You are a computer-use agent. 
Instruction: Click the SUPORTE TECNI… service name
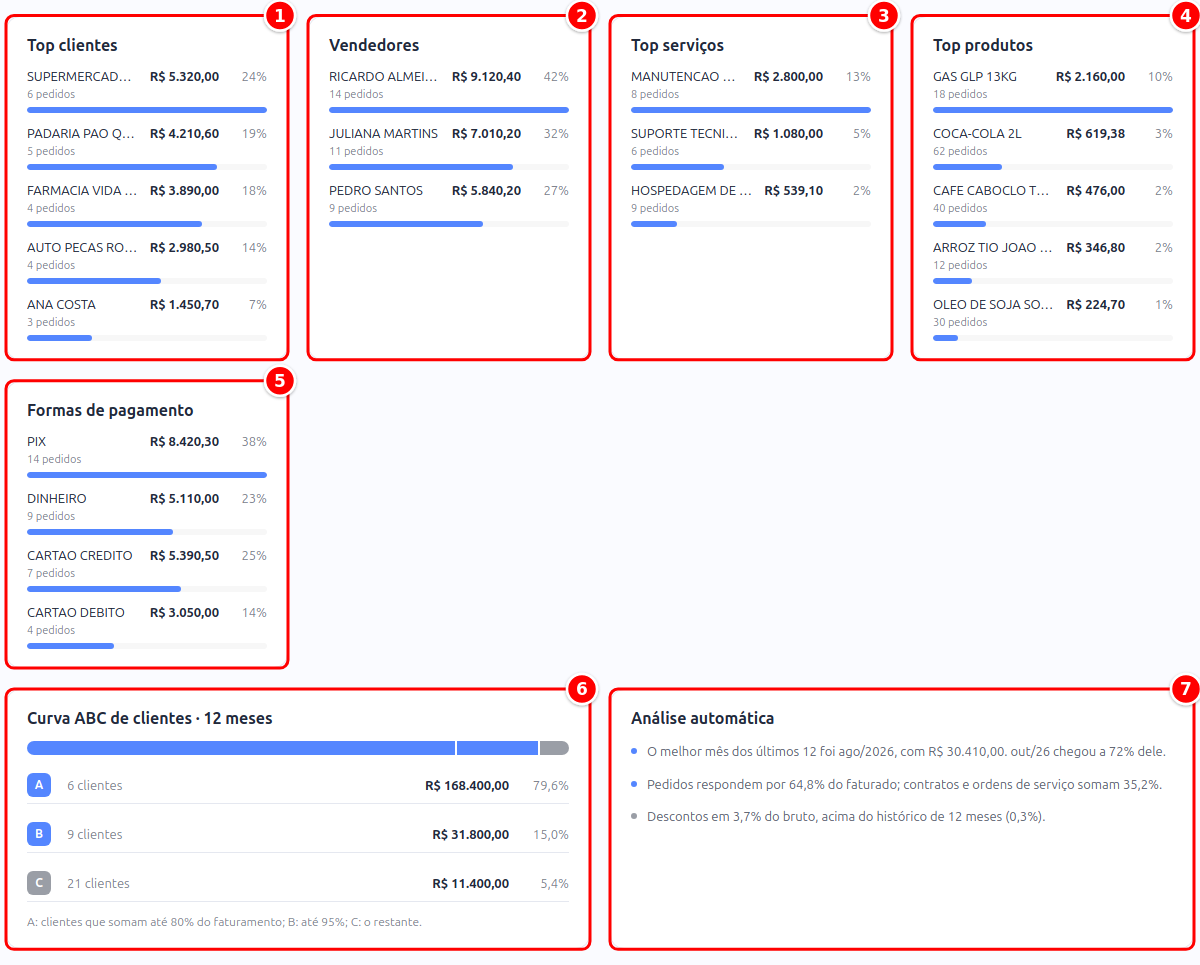pos(685,134)
